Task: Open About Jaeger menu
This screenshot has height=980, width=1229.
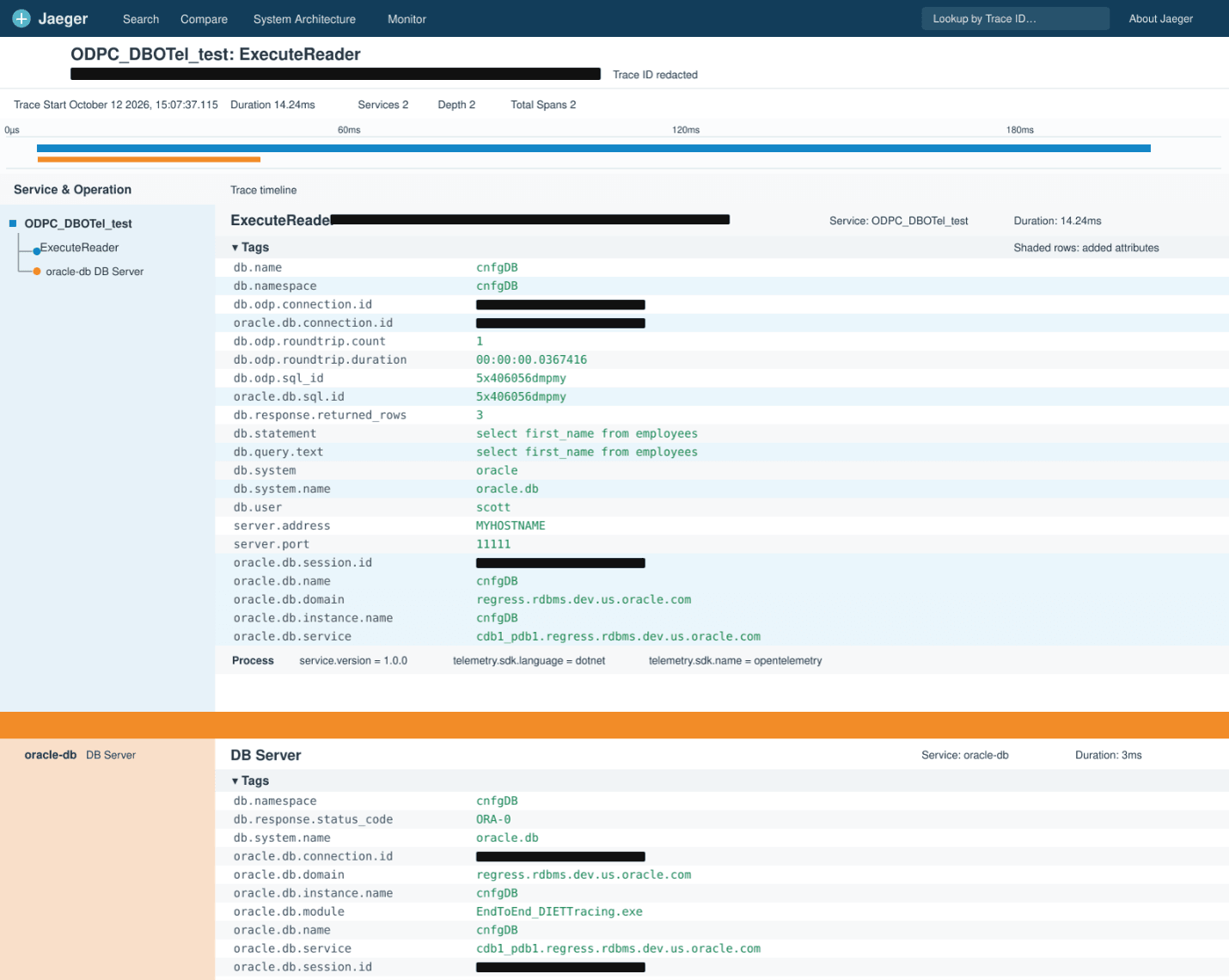Action: pyautogui.click(x=1160, y=18)
